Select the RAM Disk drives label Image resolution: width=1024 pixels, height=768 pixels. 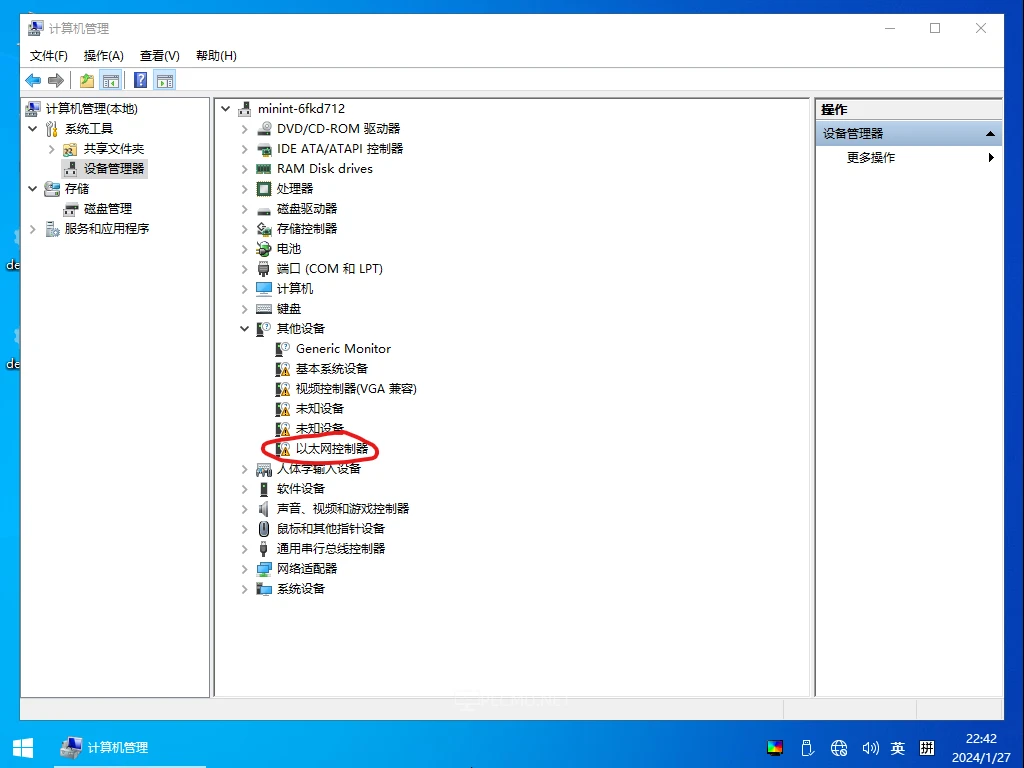click(x=325, y=168)
